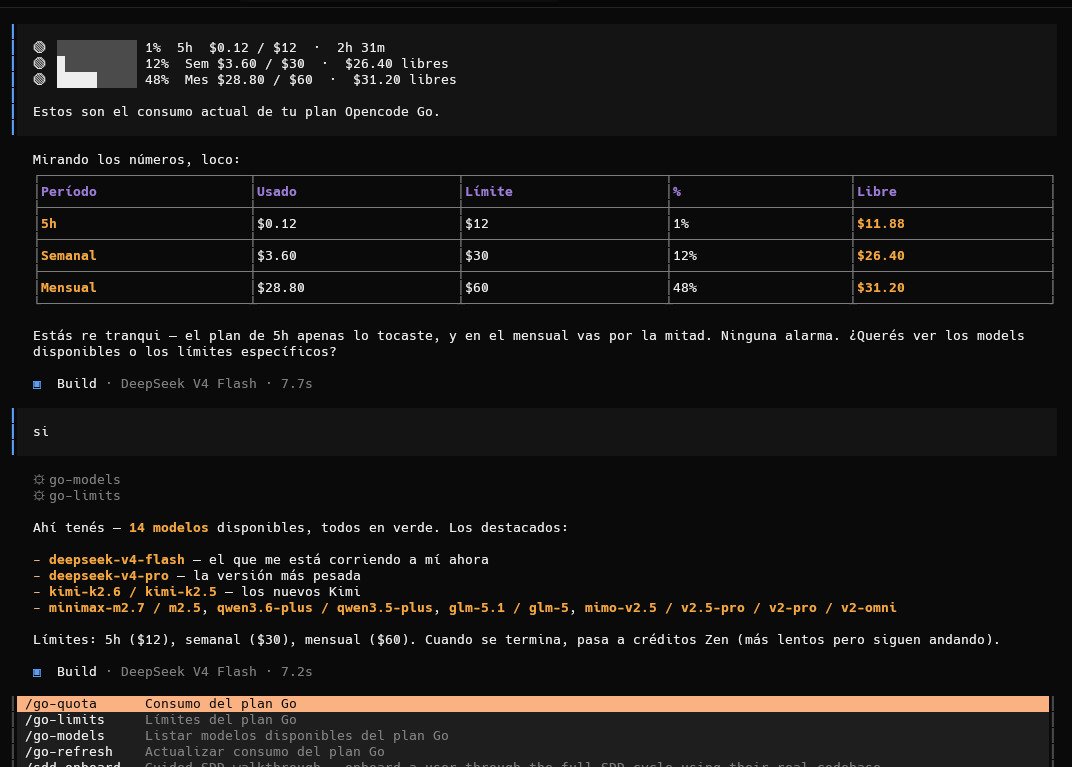Screen dimensions: 1072x767
Task: Click the '14 modelos' highlighted text
Action: click(168, 528)
